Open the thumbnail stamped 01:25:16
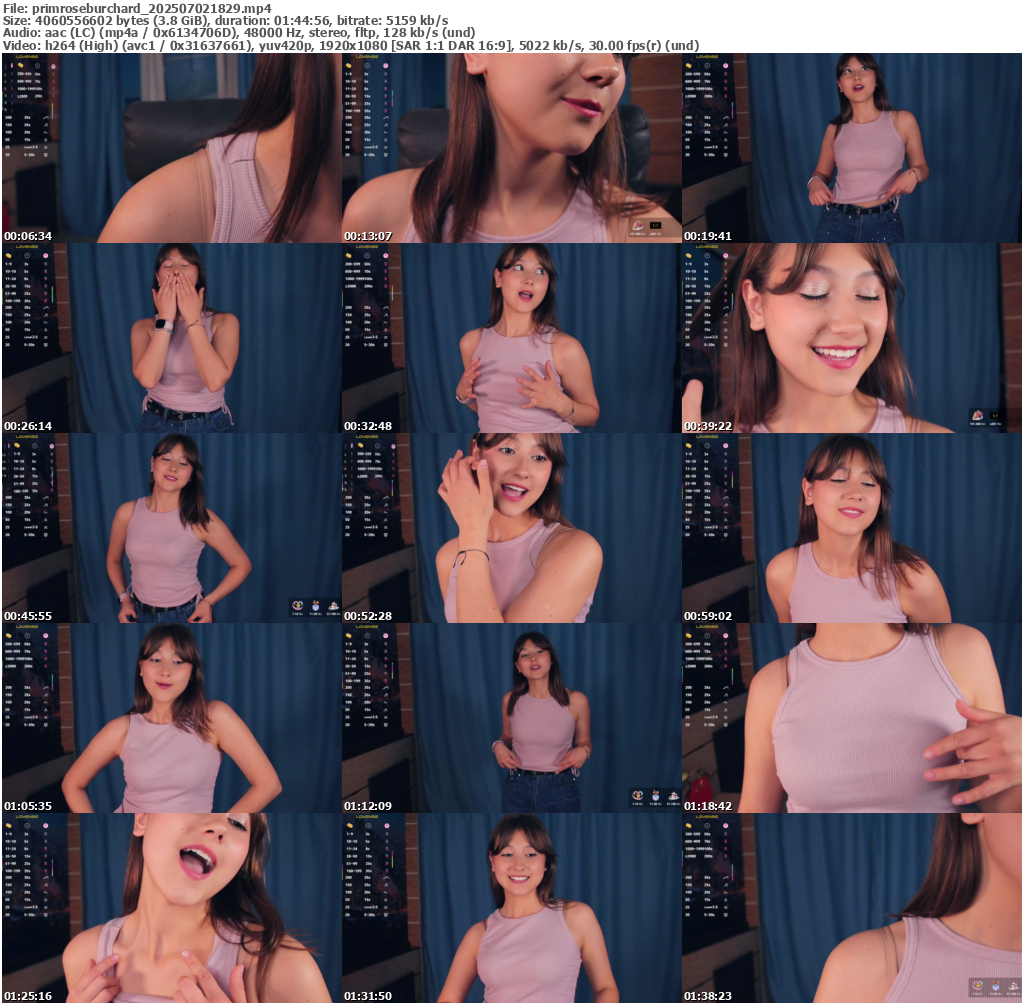The height and width of the screenshot is (1003, 1024). tap(172, 908)
